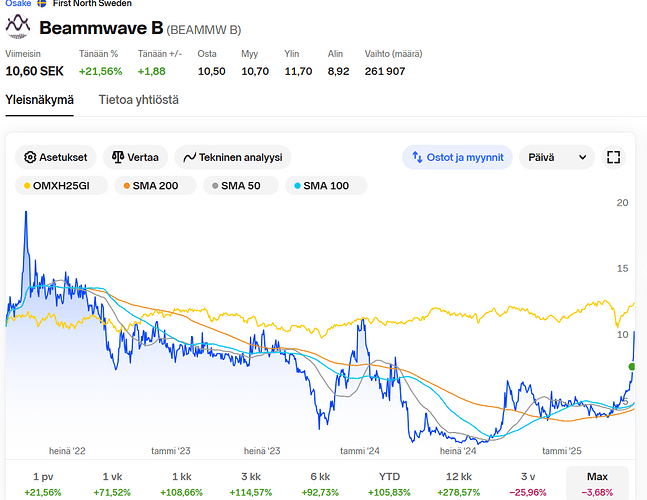Expand the Päivä interval dropdown
Viewport: 647px width, 500px height.
[x=557, y=157]
